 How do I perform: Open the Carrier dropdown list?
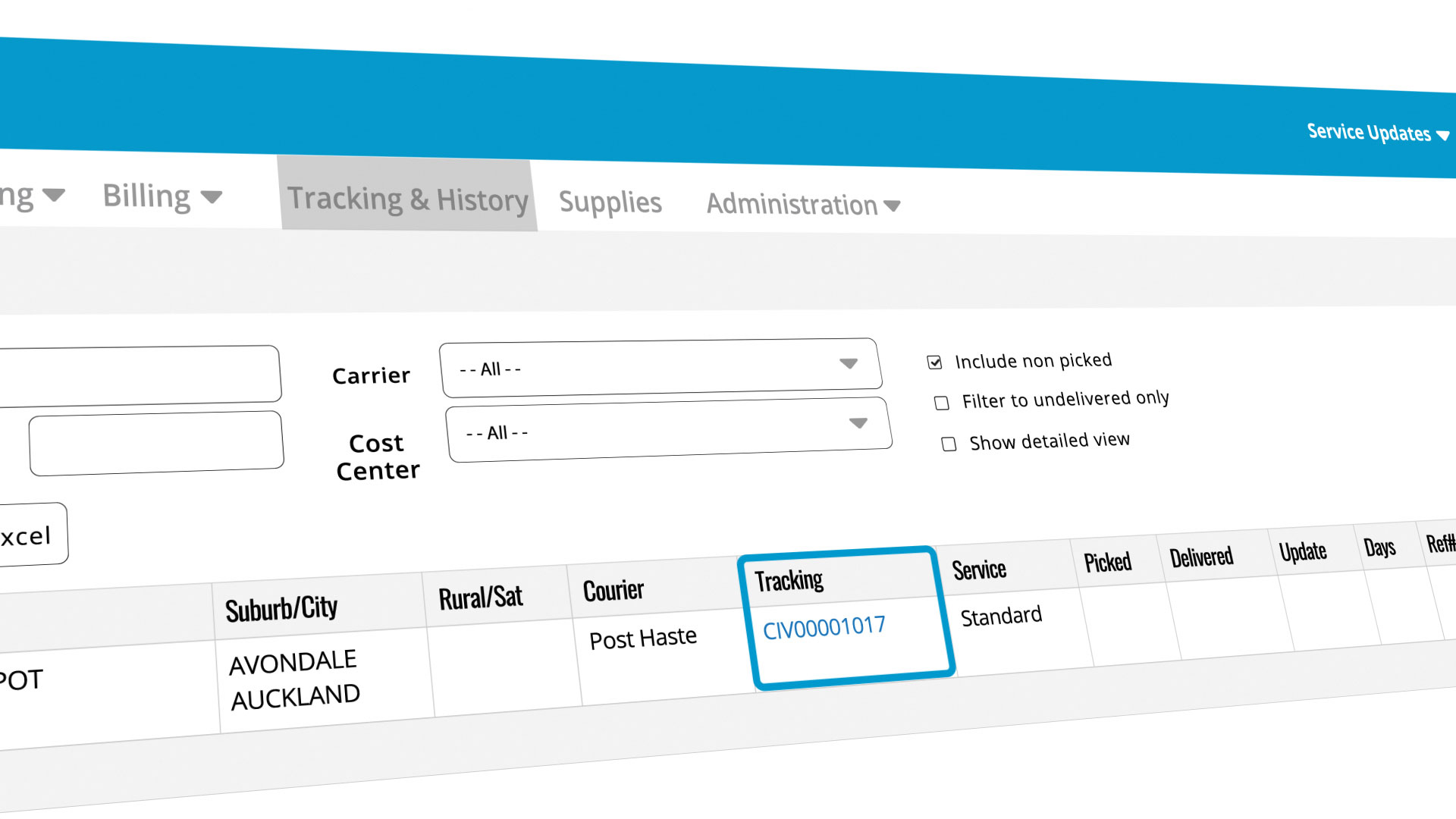pos(661,368)
